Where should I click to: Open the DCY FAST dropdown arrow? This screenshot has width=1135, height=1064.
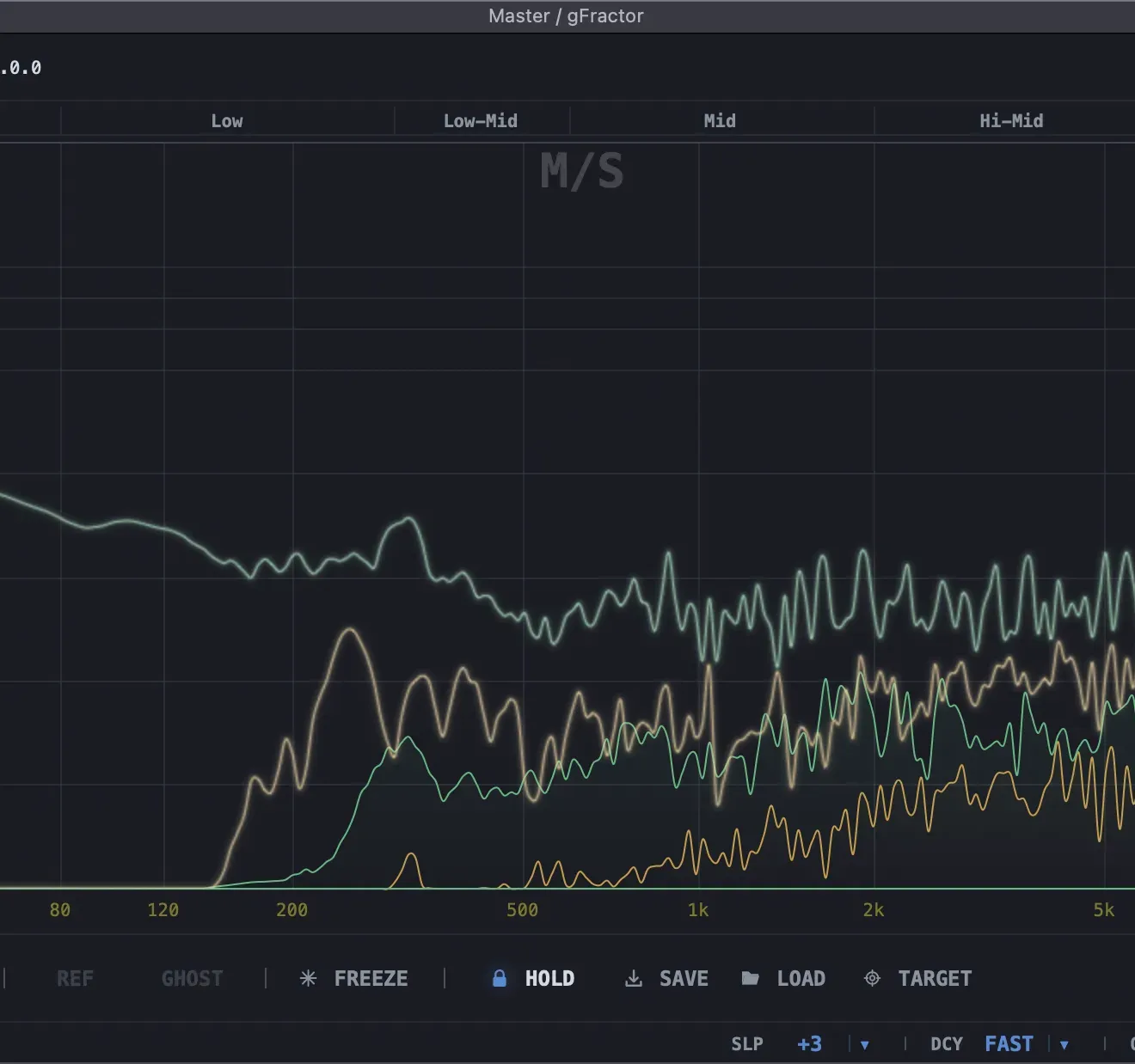pos(1065,1043)
